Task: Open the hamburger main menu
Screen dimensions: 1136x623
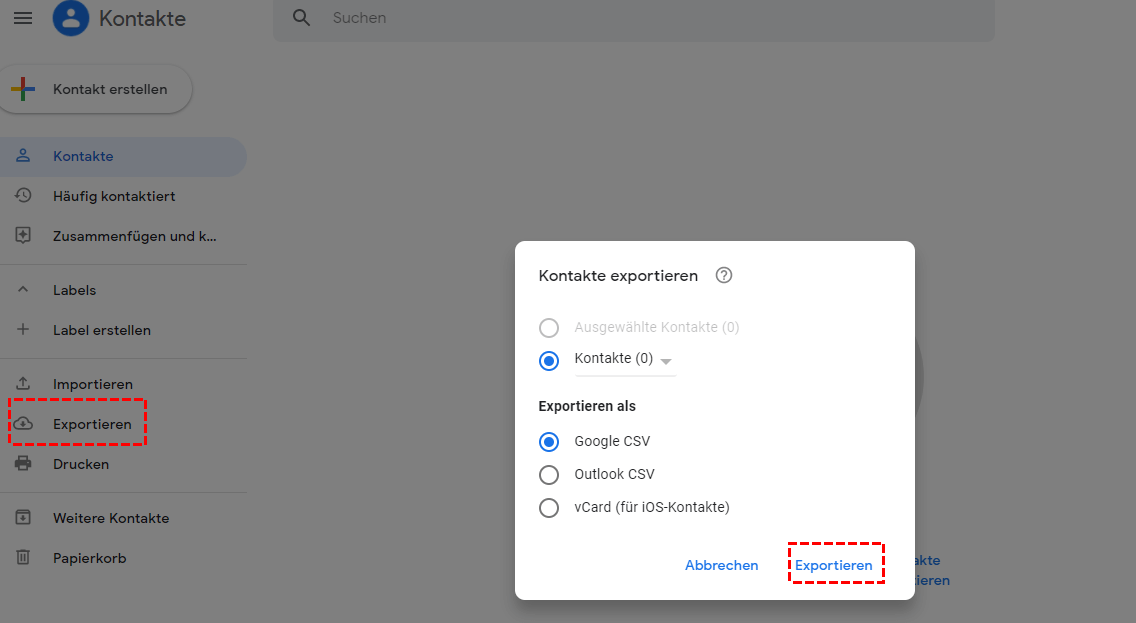Action: tap(22, 18)
